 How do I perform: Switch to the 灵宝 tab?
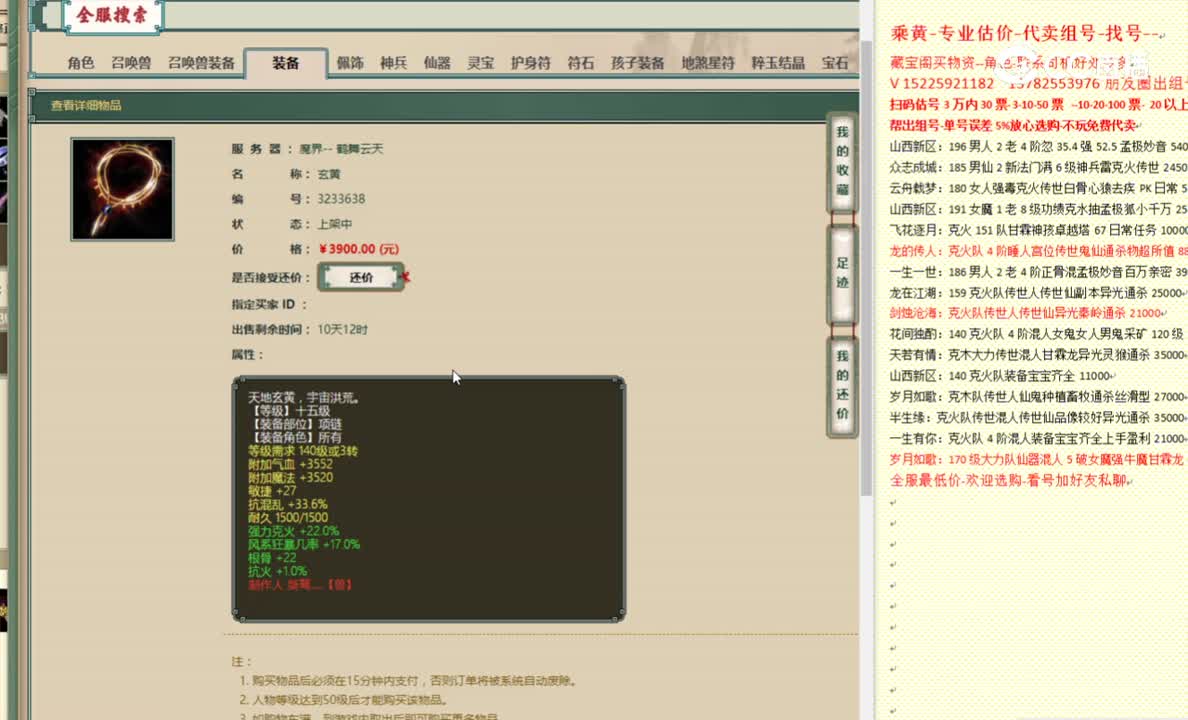click(480, 63)
